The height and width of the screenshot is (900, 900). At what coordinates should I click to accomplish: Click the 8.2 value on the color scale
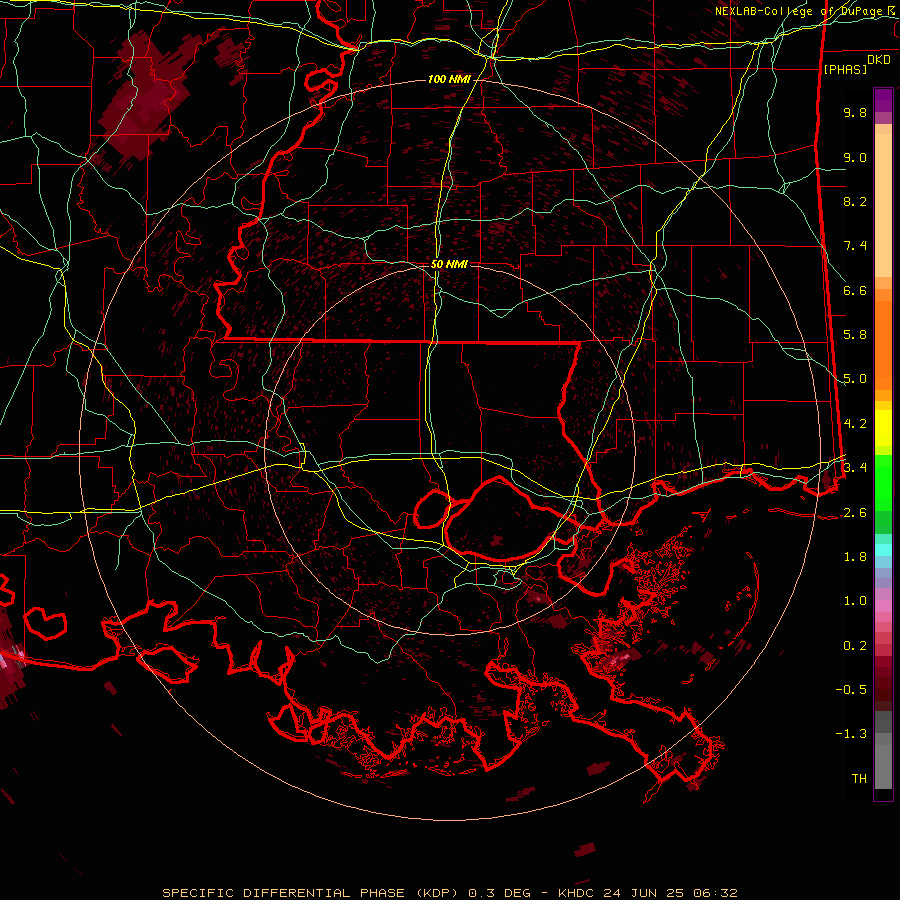(x=855, y=201)
